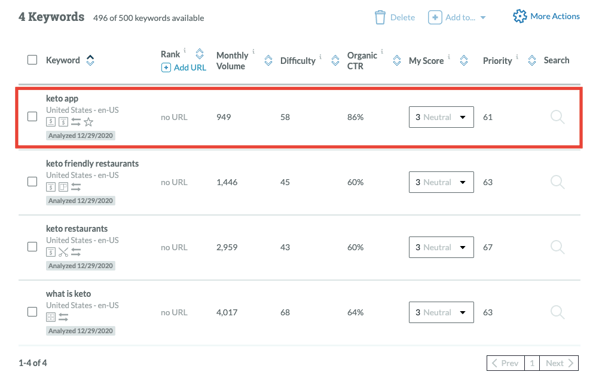Click priority value 67
This screenshot has width=602, height=381.
tap(488, 247)
